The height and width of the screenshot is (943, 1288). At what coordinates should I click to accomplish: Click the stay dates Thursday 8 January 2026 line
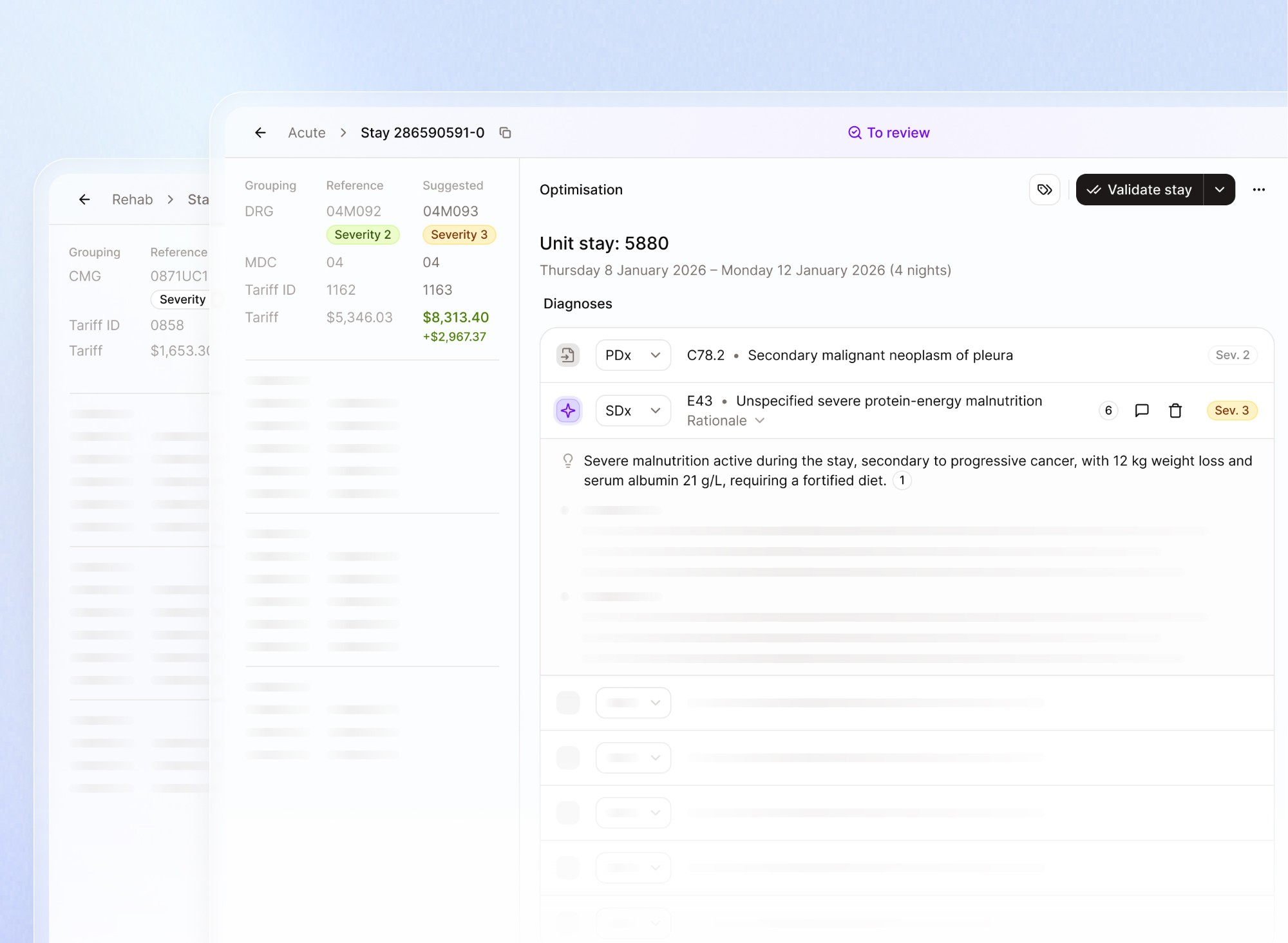[x=745, y=270]
